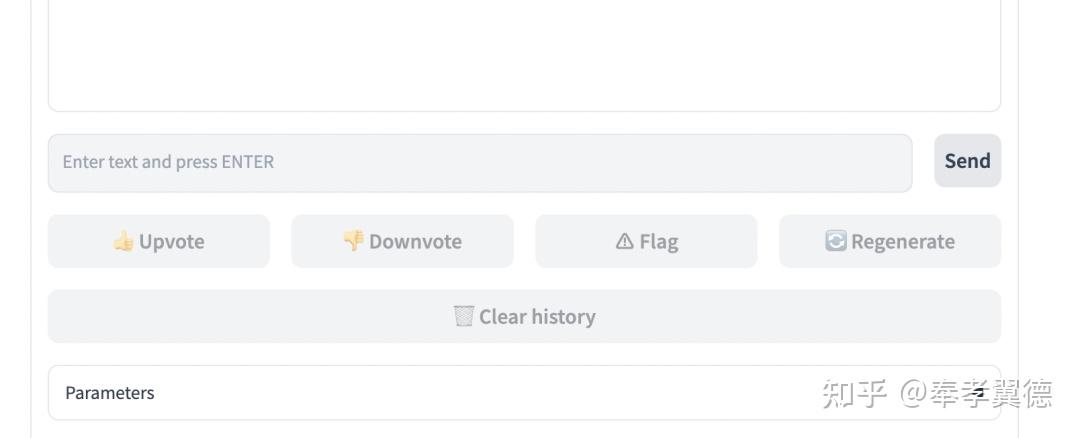1080x438 pixels.
Task: Click the trash can icon
Action: [x=463, y=317]
